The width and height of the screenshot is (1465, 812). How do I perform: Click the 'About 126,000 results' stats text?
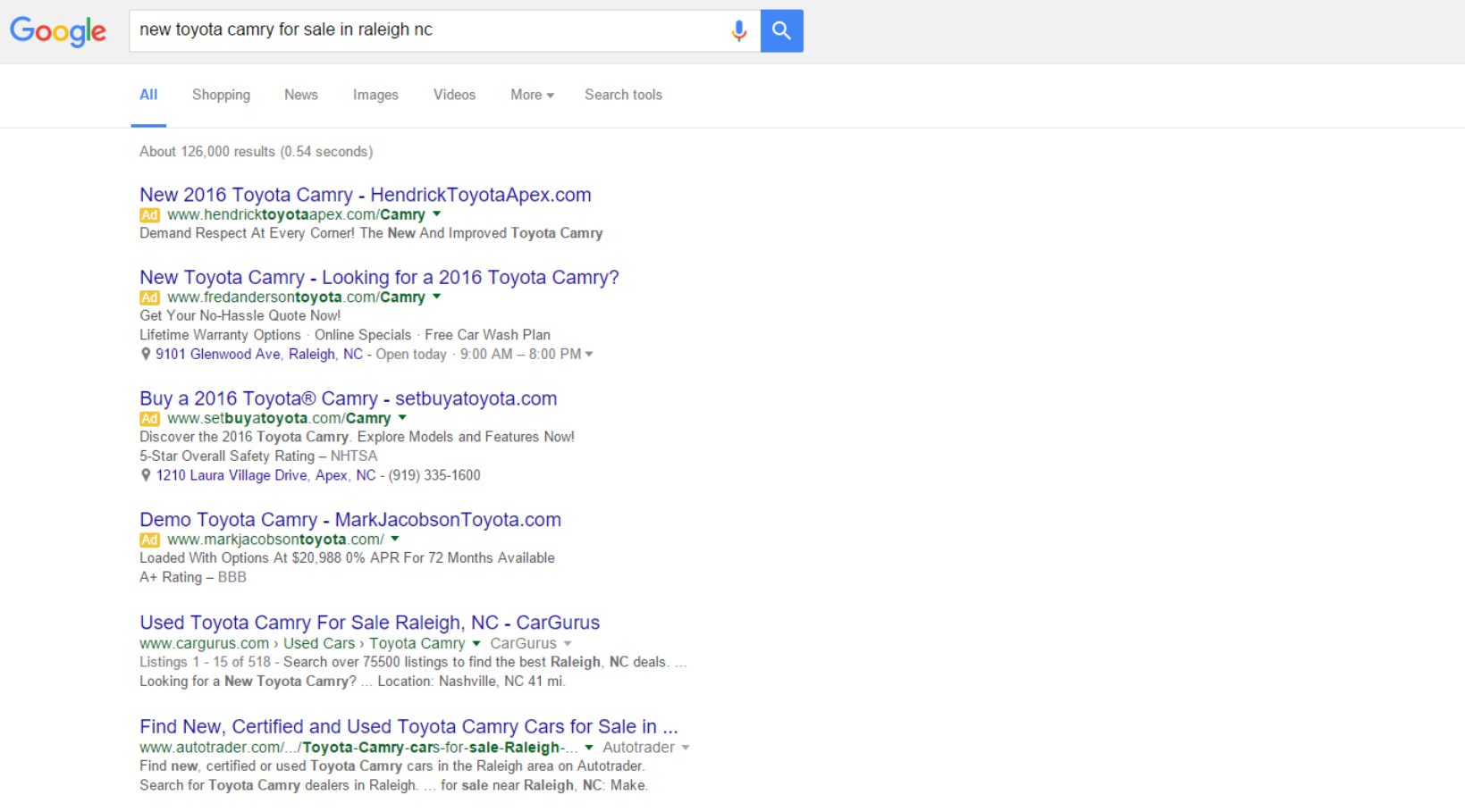[256, 152]
